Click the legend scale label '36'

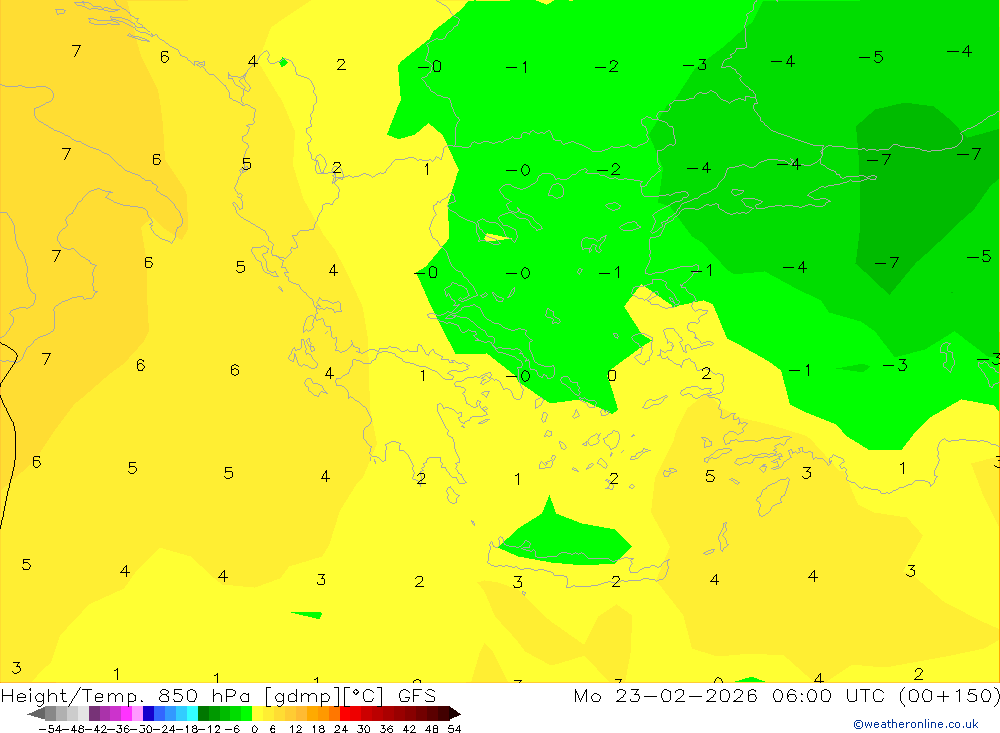[386, 729]
